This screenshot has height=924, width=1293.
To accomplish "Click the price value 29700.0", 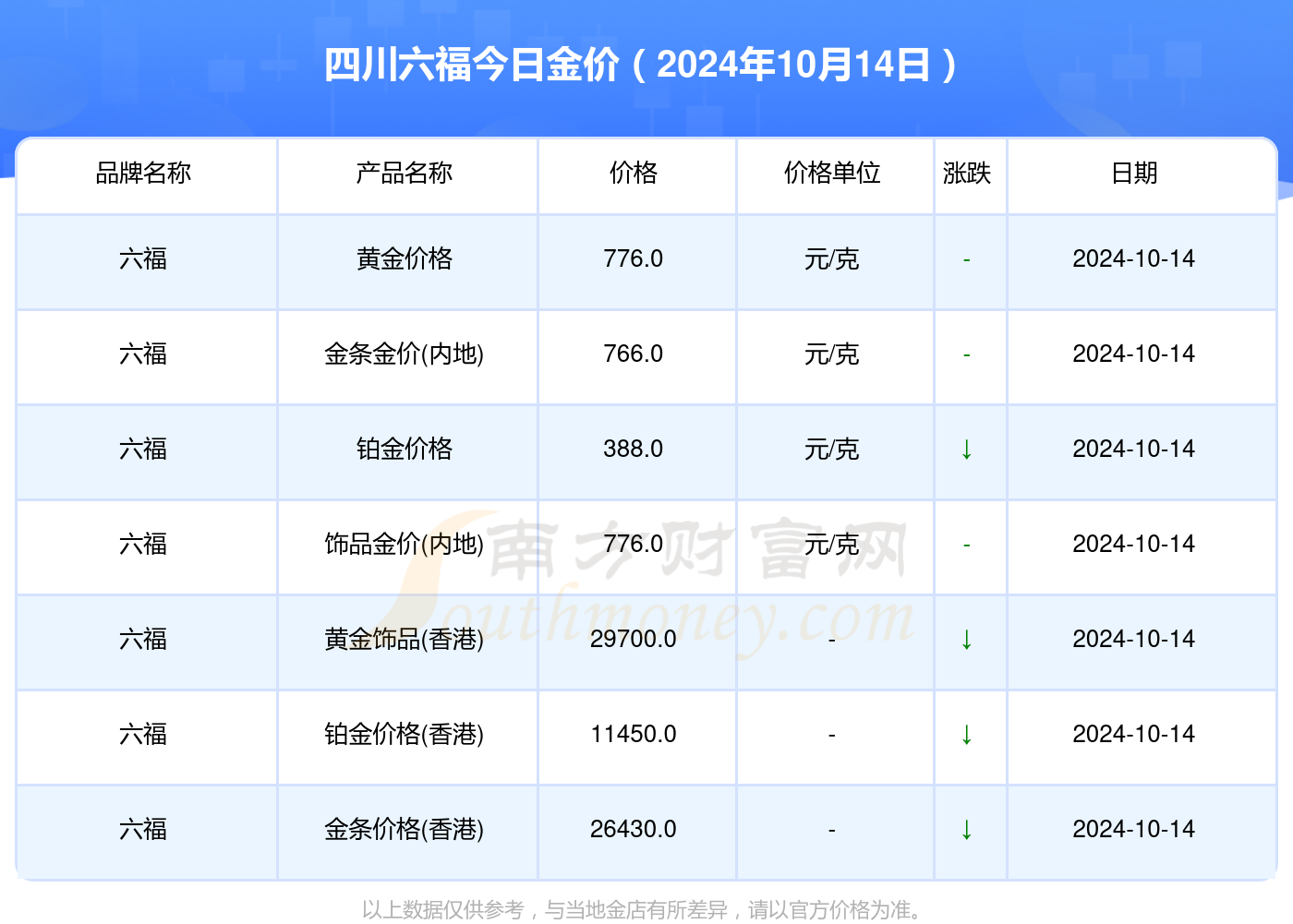I will (x=634, y=639).
